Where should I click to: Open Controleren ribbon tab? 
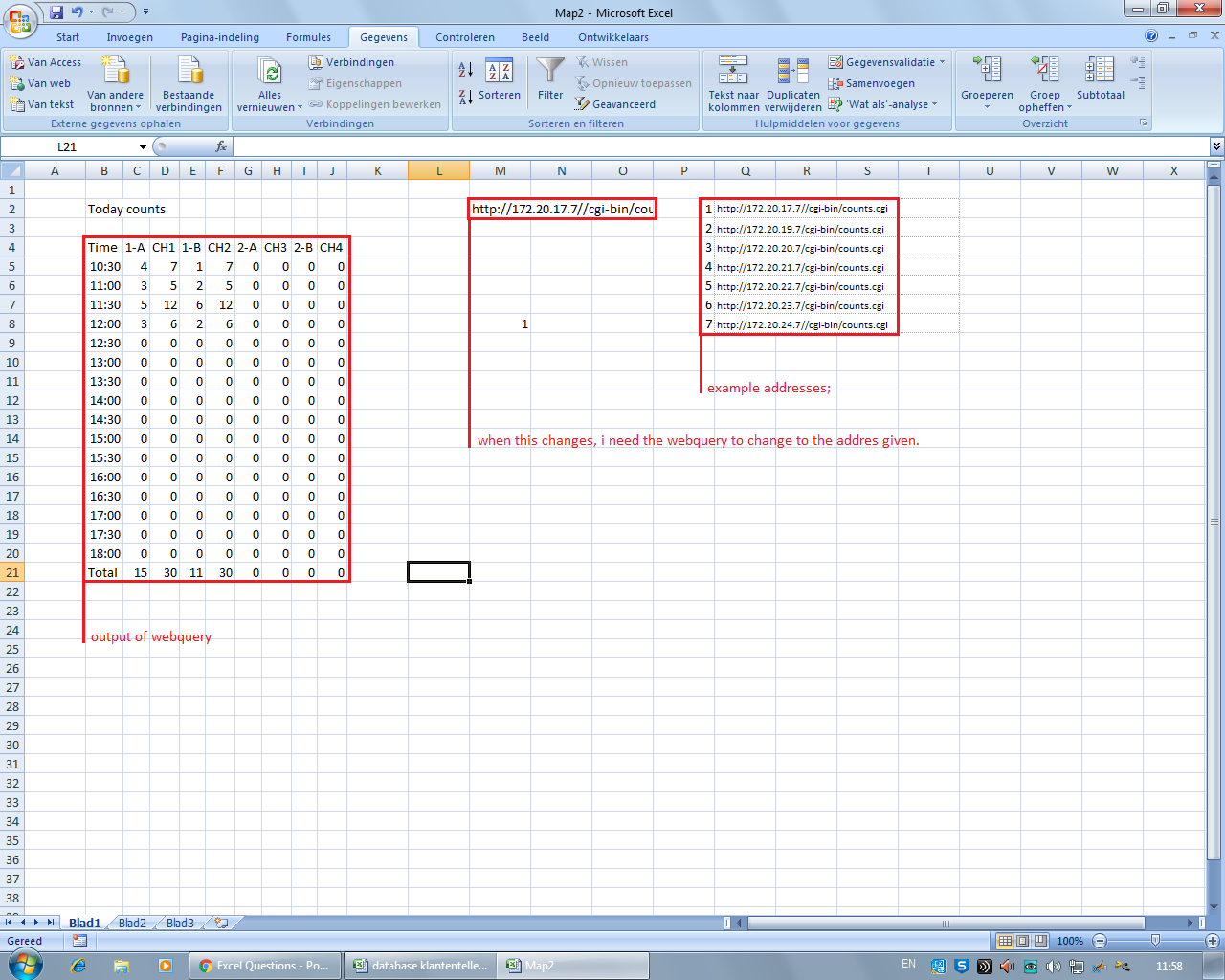pyautogui.click(x=465, y=37)
